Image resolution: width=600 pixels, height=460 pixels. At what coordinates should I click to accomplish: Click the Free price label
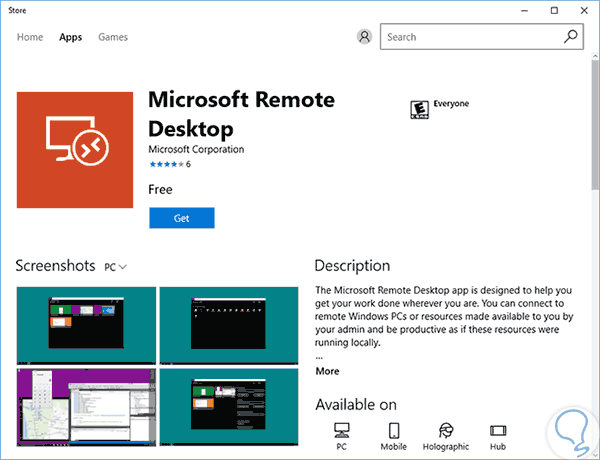(160, 189)
